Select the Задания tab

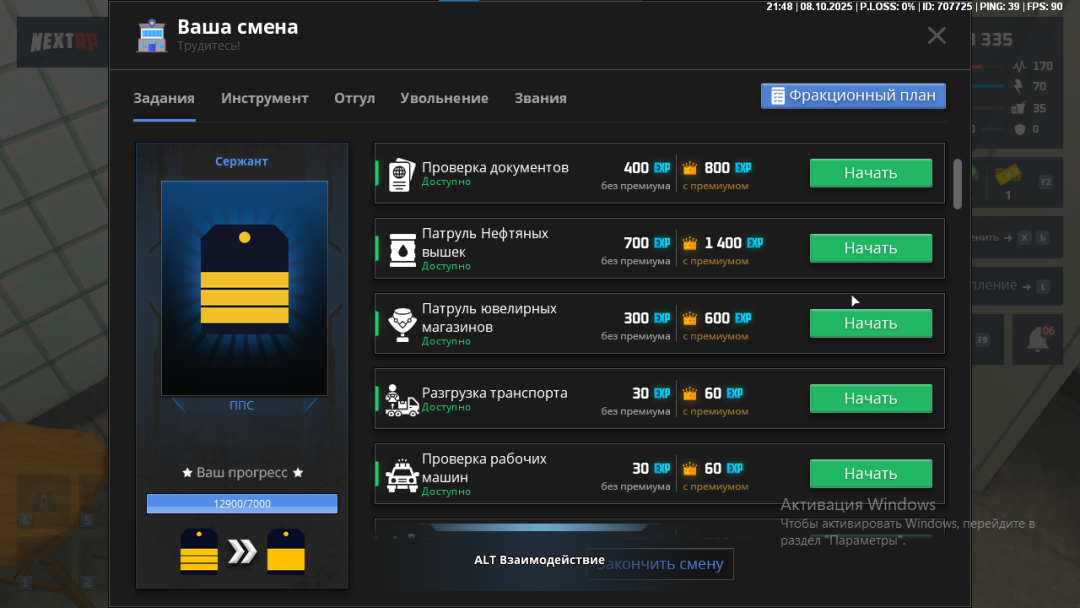coord(164,98)
